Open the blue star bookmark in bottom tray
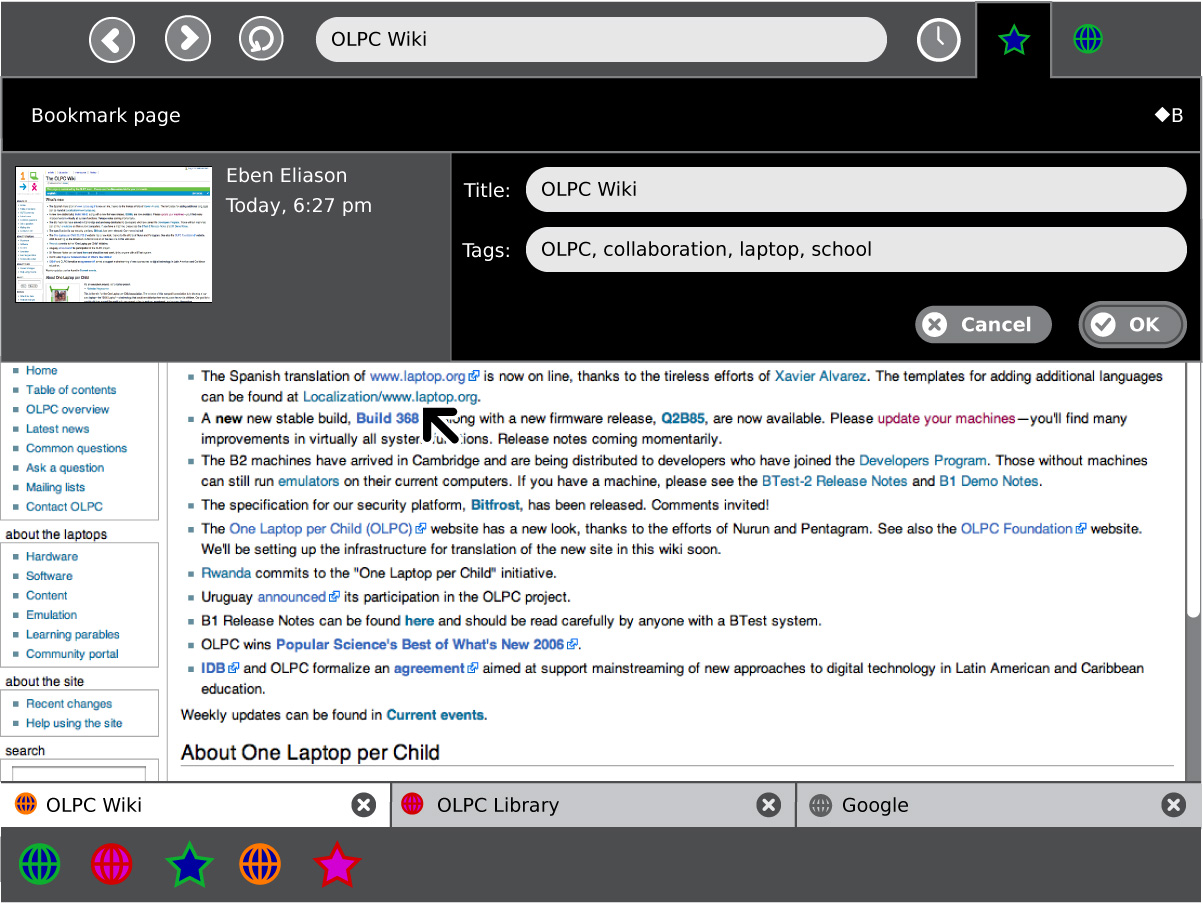 (x=188, y=864)
